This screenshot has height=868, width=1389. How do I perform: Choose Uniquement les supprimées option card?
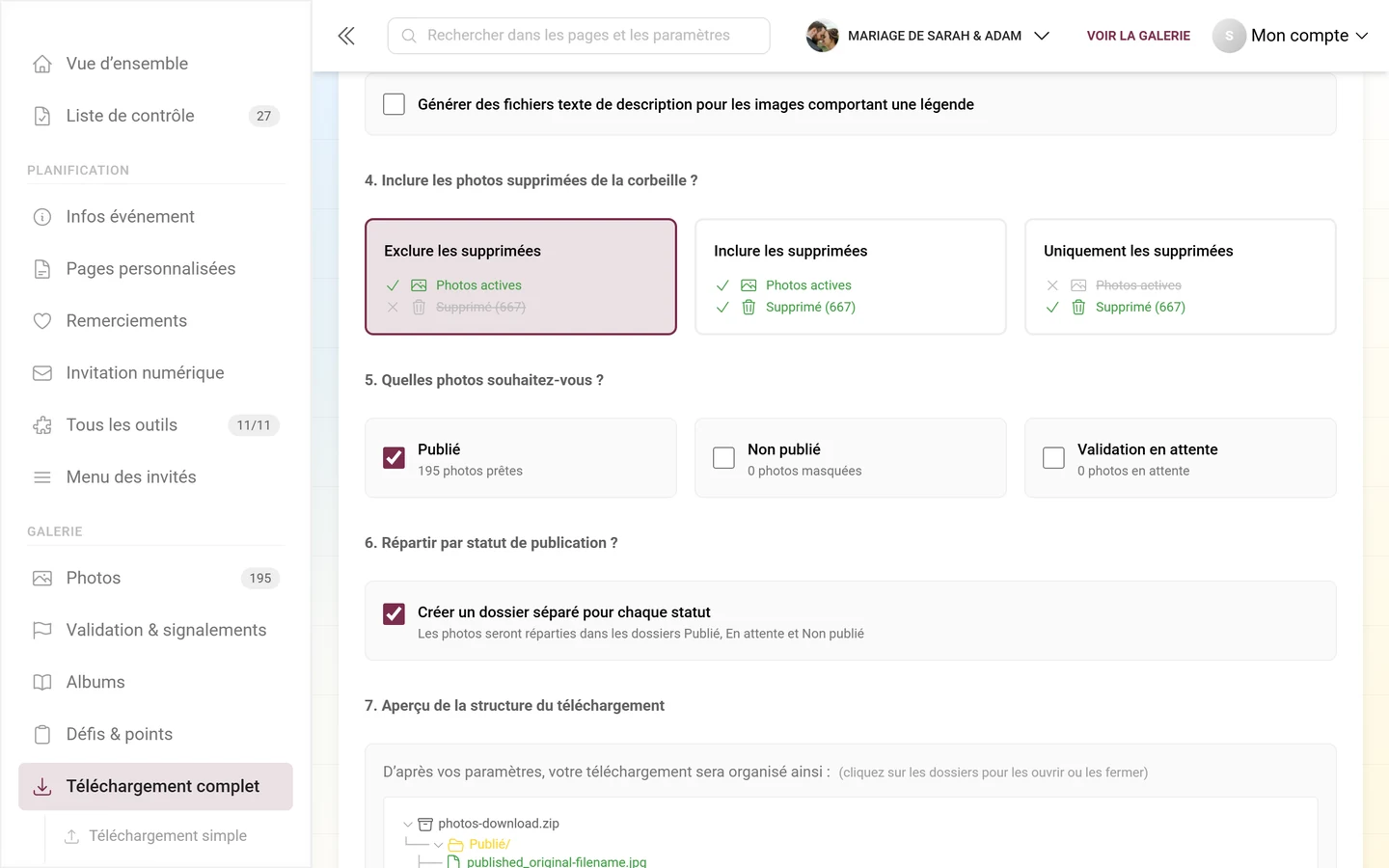(x=1180, y=277)
